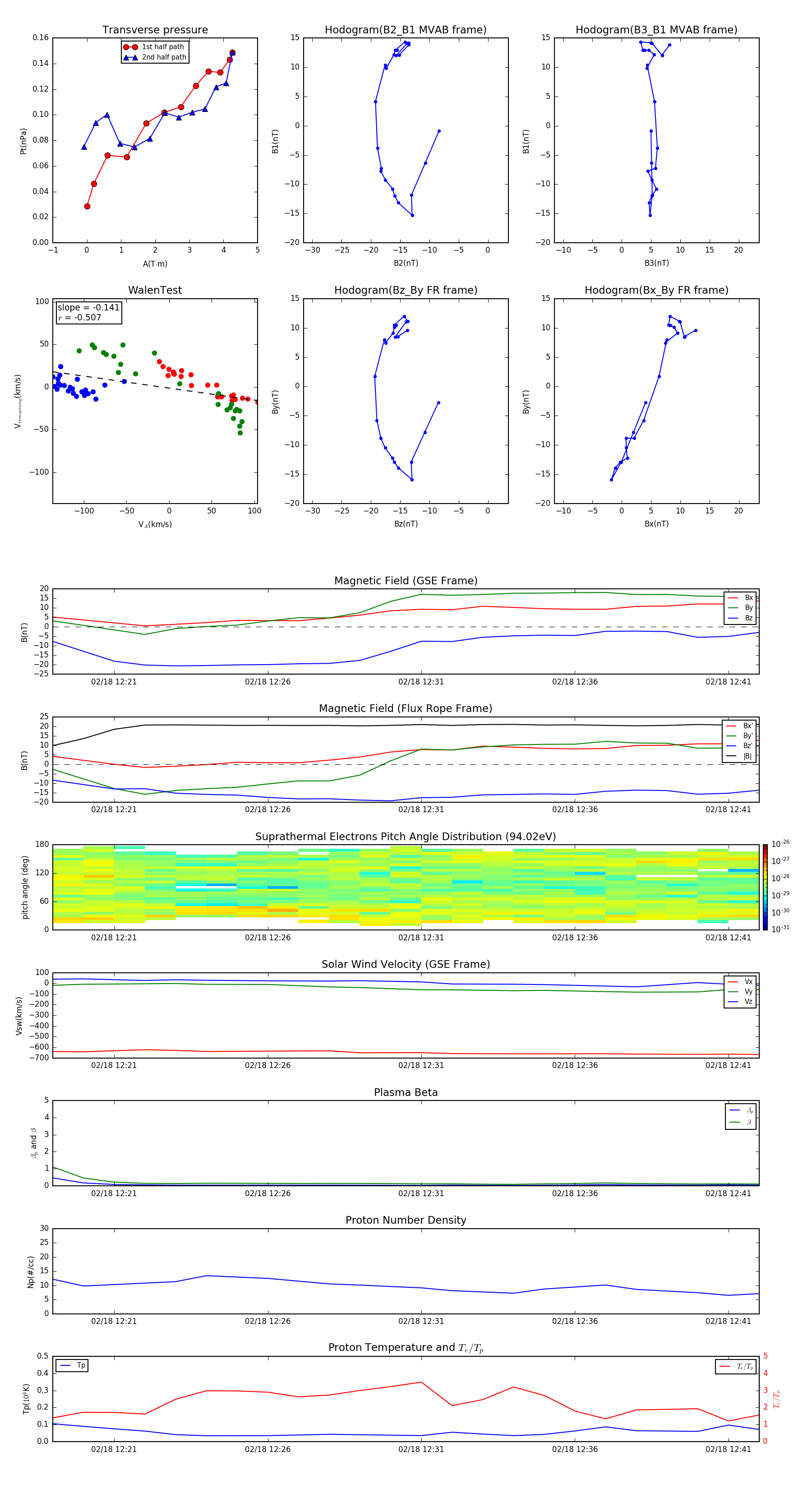This screenshot has width=812, height=1489.
Task: Click the 02/18 12:41 tick under Plasma Beta
Action: tap(728, 1193)
